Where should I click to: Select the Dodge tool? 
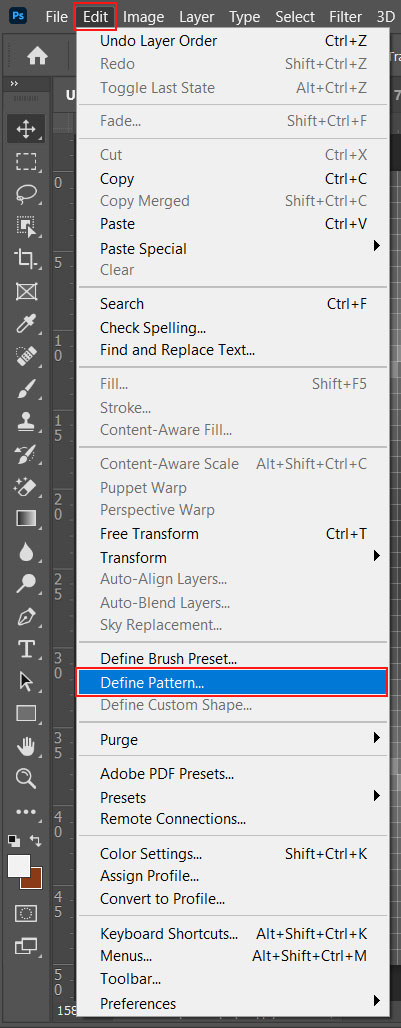[x=26, y=583]
